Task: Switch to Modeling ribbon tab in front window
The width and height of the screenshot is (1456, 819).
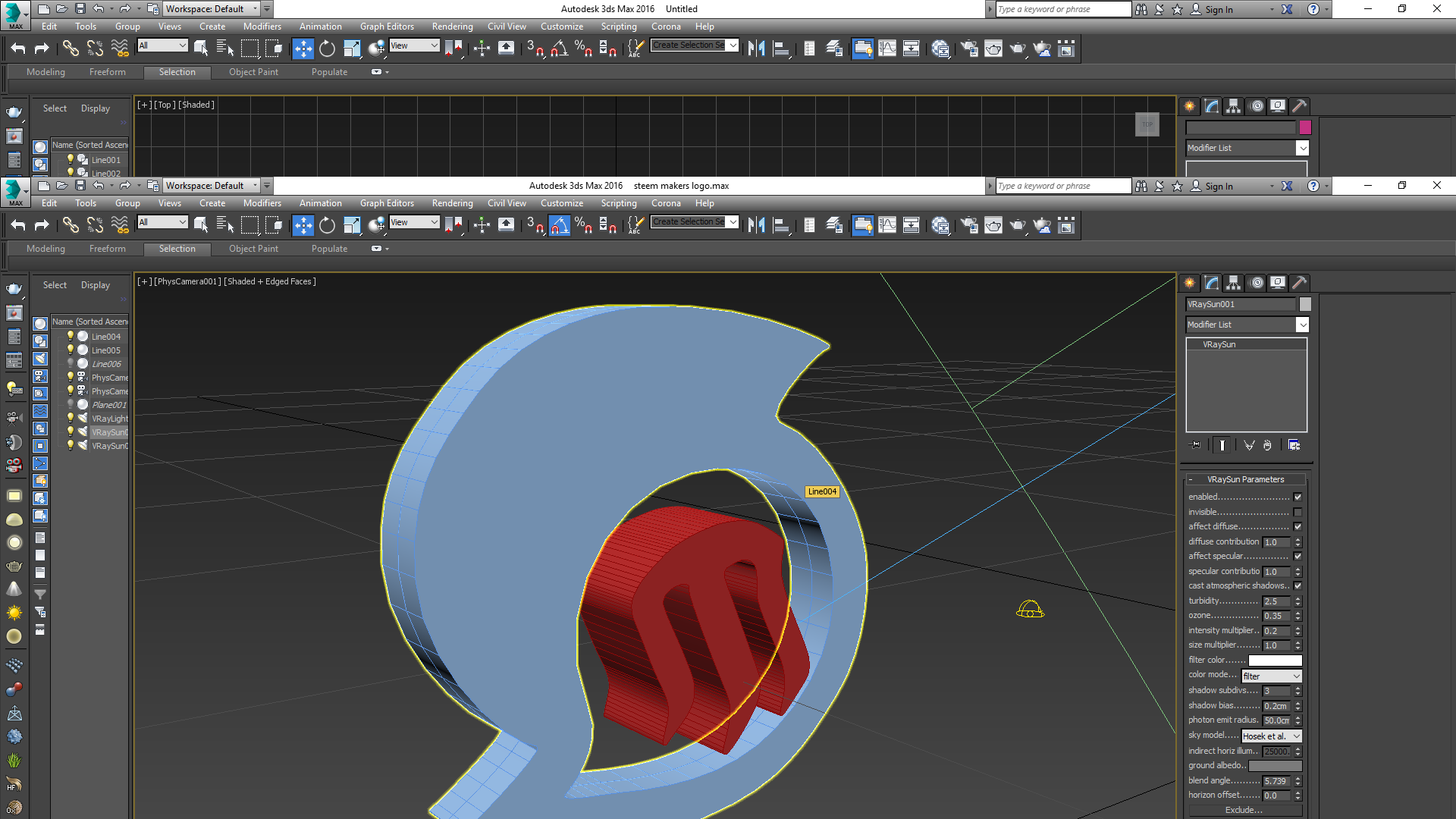Action: coord(45,249)
